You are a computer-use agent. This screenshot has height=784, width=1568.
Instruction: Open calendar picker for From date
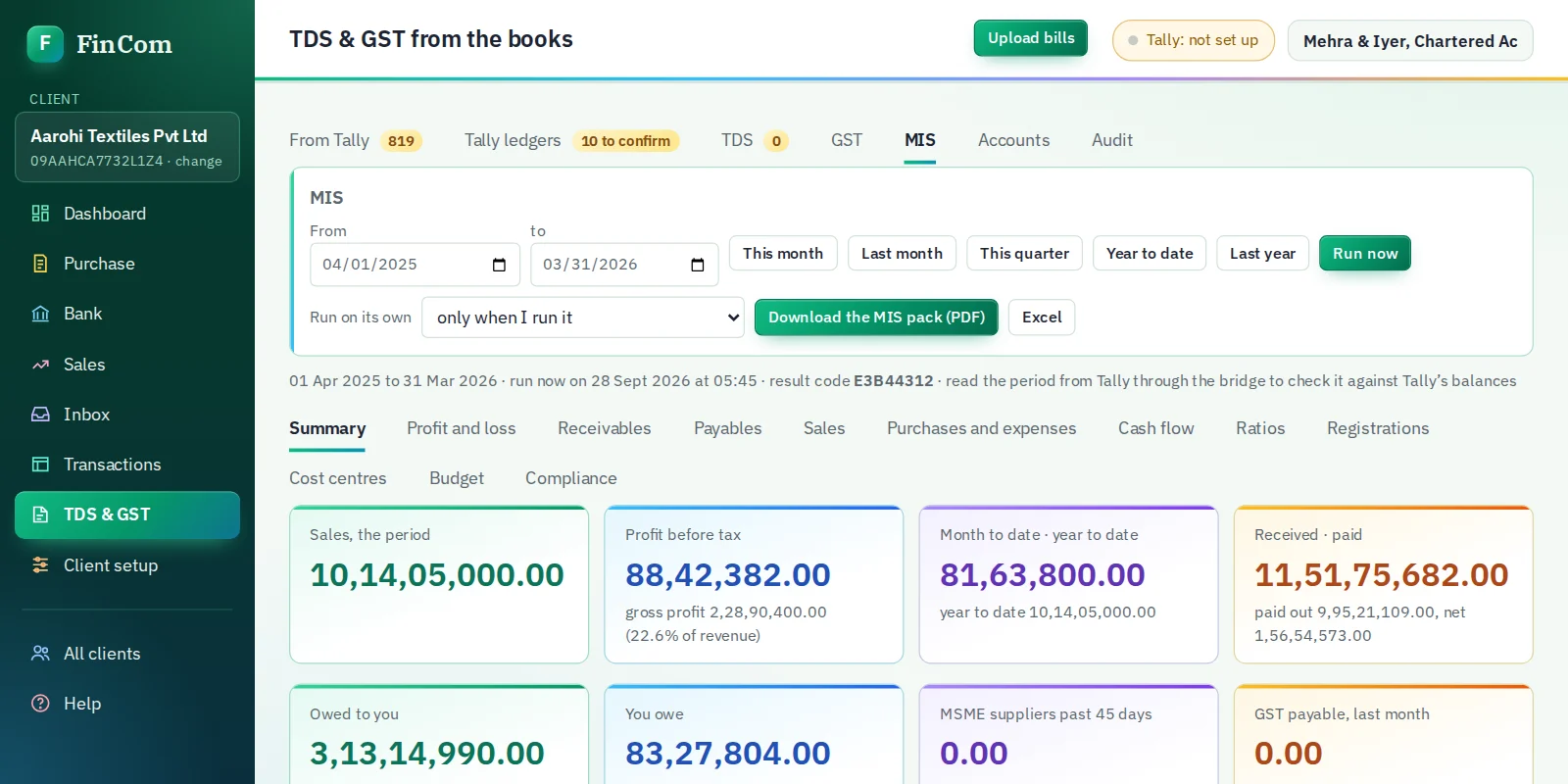pyautogui.click(x=499, y=265)
